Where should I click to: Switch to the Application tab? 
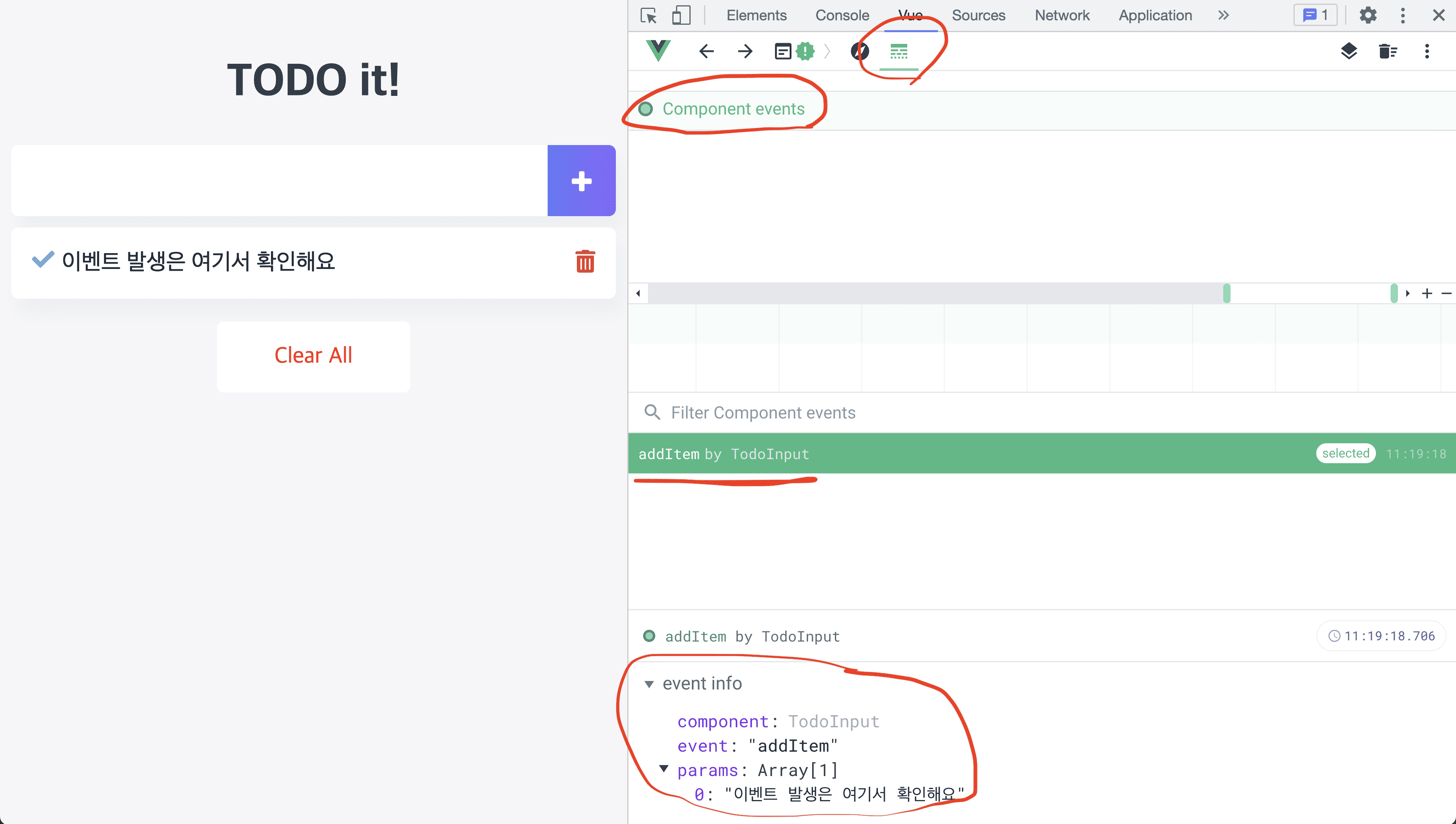(1155, 15)
